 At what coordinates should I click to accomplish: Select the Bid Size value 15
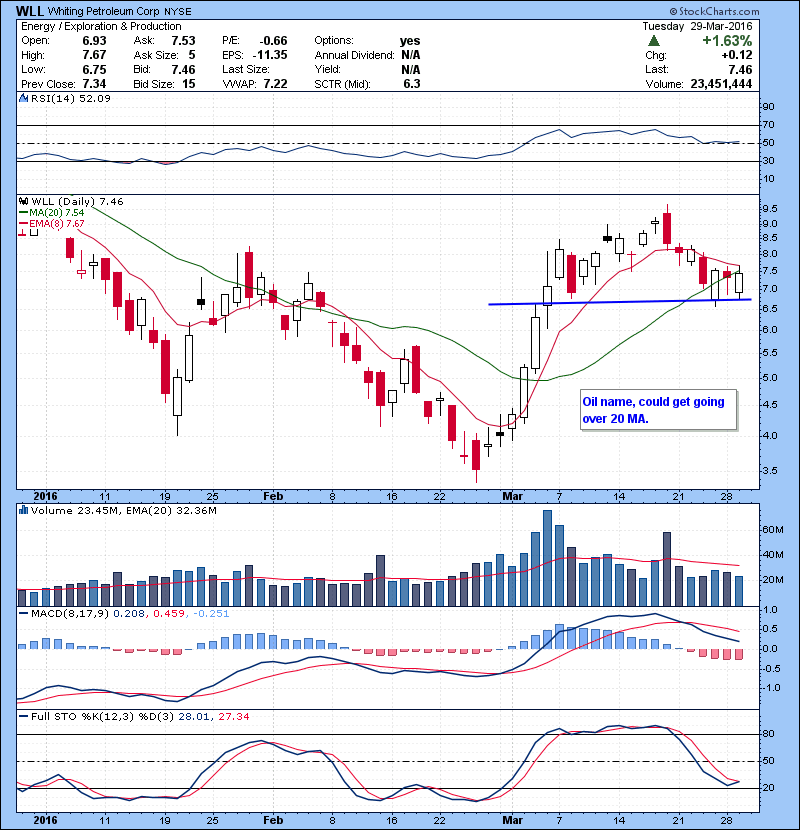point(189,84)
